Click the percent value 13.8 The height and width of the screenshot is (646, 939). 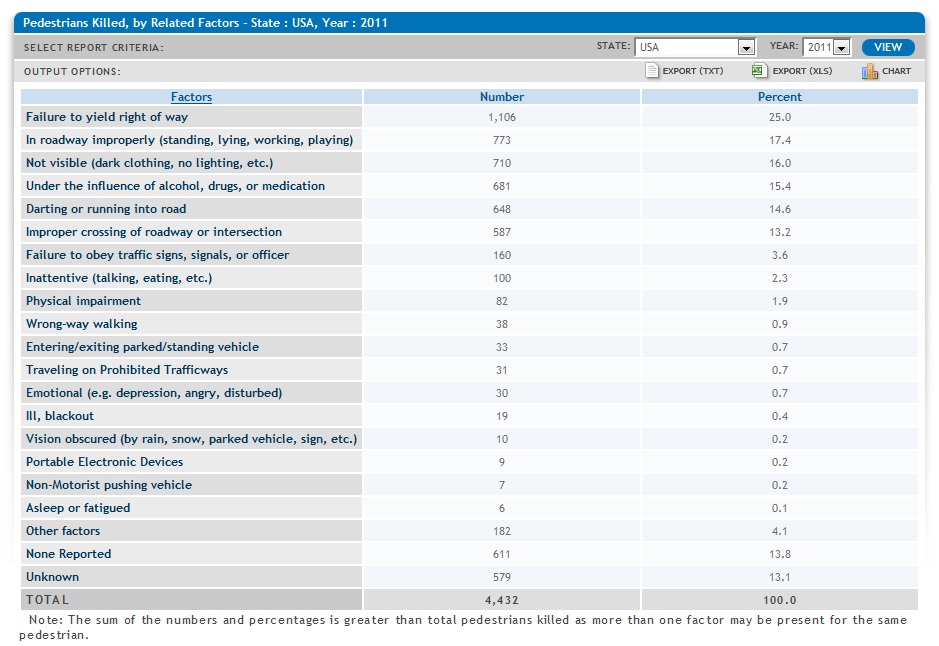(780, 554)
